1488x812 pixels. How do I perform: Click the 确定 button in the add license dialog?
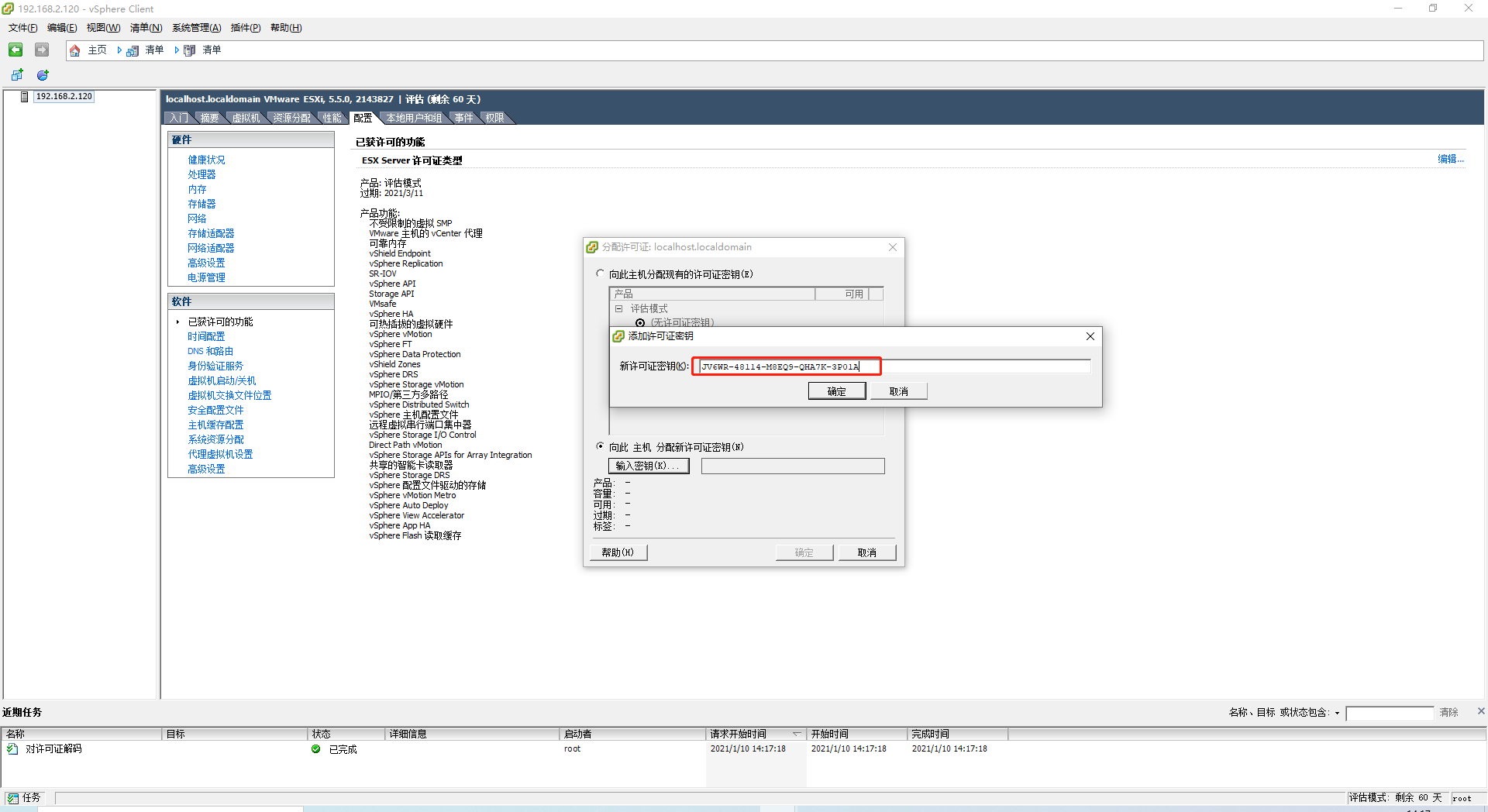pyautogui.click(x=836, y=391)
